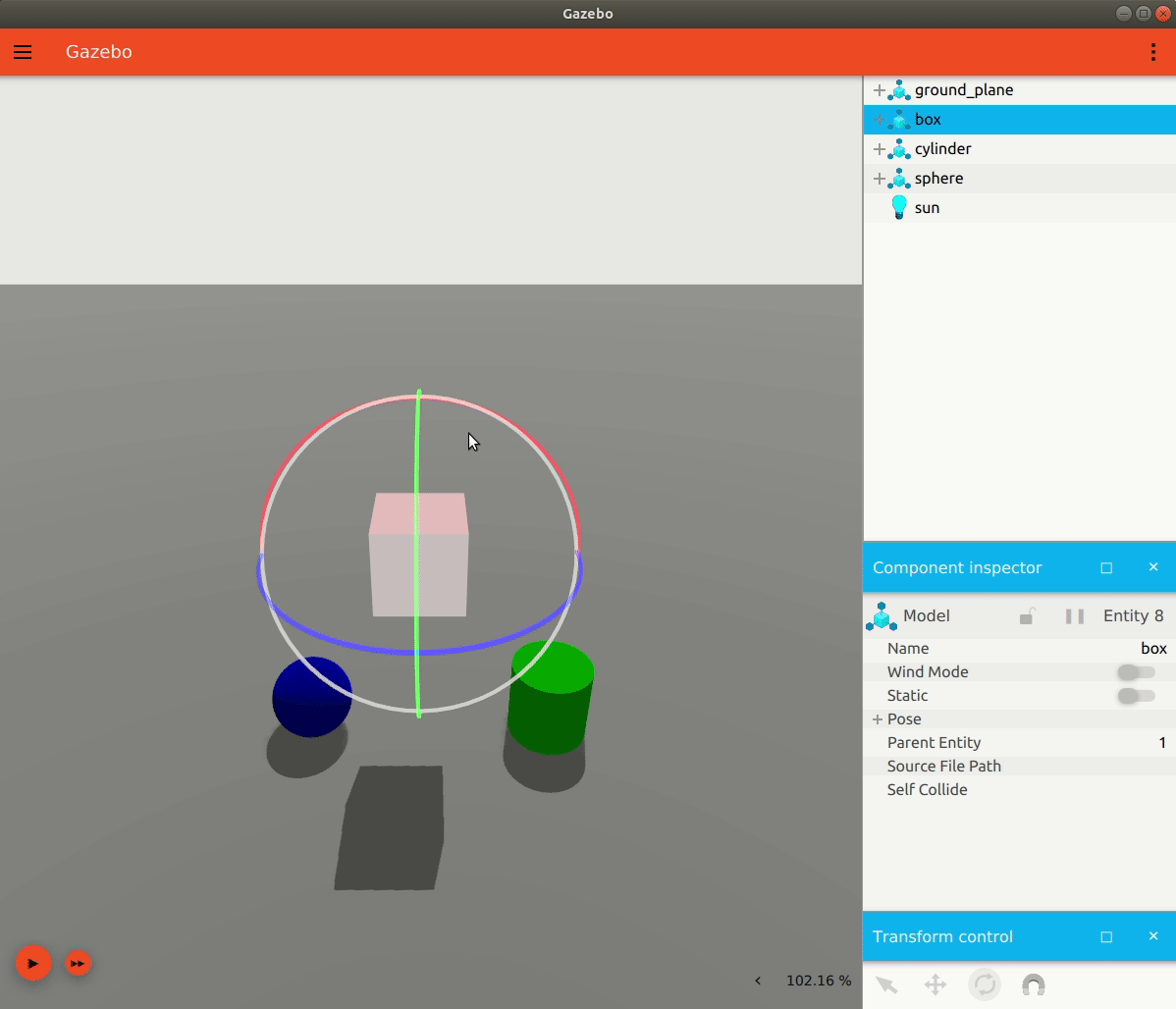The width and height of the screenshot is (1176, 1009).
Task: Float the Transform control panel
Action: coord(1106,937)
